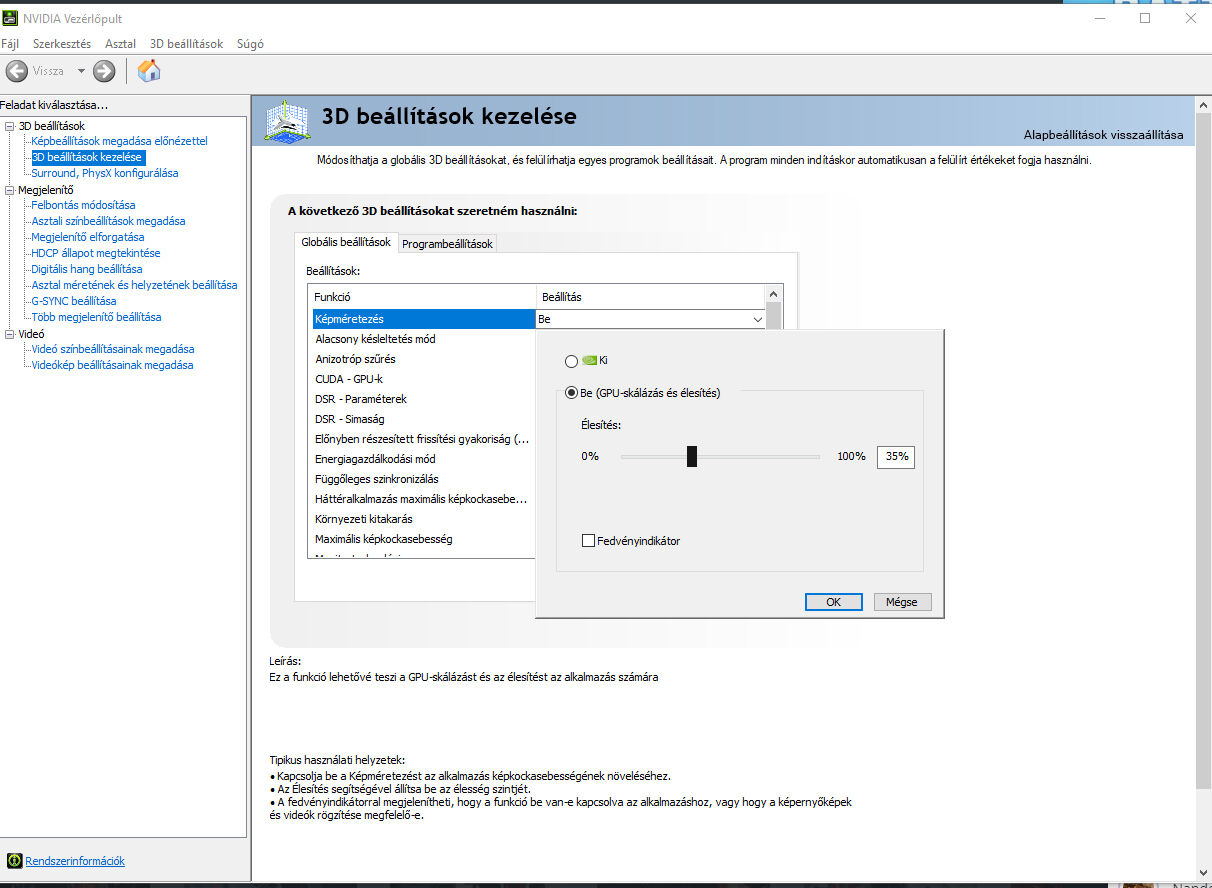This screenshot has height=888, width=1212.
Task: Select Energiagazdálkodási mód row
Action: (425, 459)
